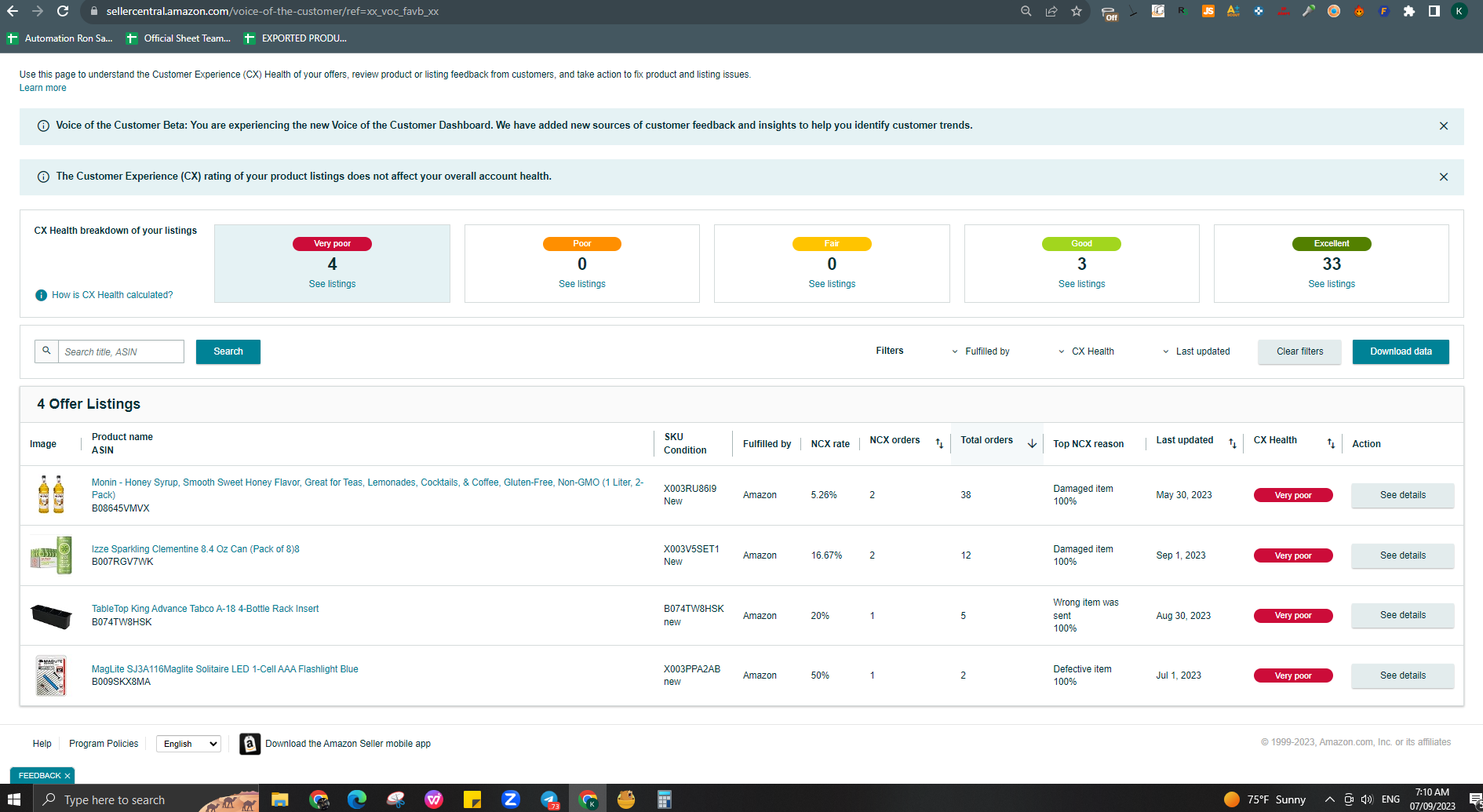This screenshot has height=812, width=1483.
Task: Share this page via the share icon
Action: [x=1051, y=11]
